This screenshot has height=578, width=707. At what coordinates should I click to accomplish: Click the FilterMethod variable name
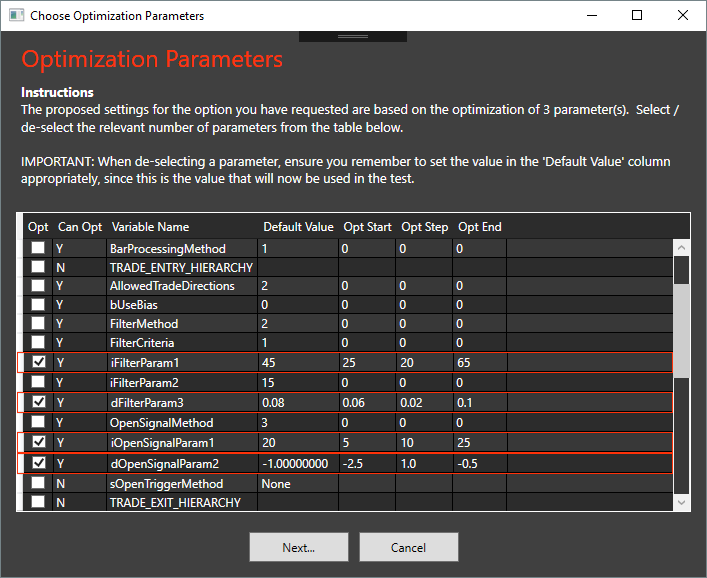pyautogui.click(x=144, y=324)
